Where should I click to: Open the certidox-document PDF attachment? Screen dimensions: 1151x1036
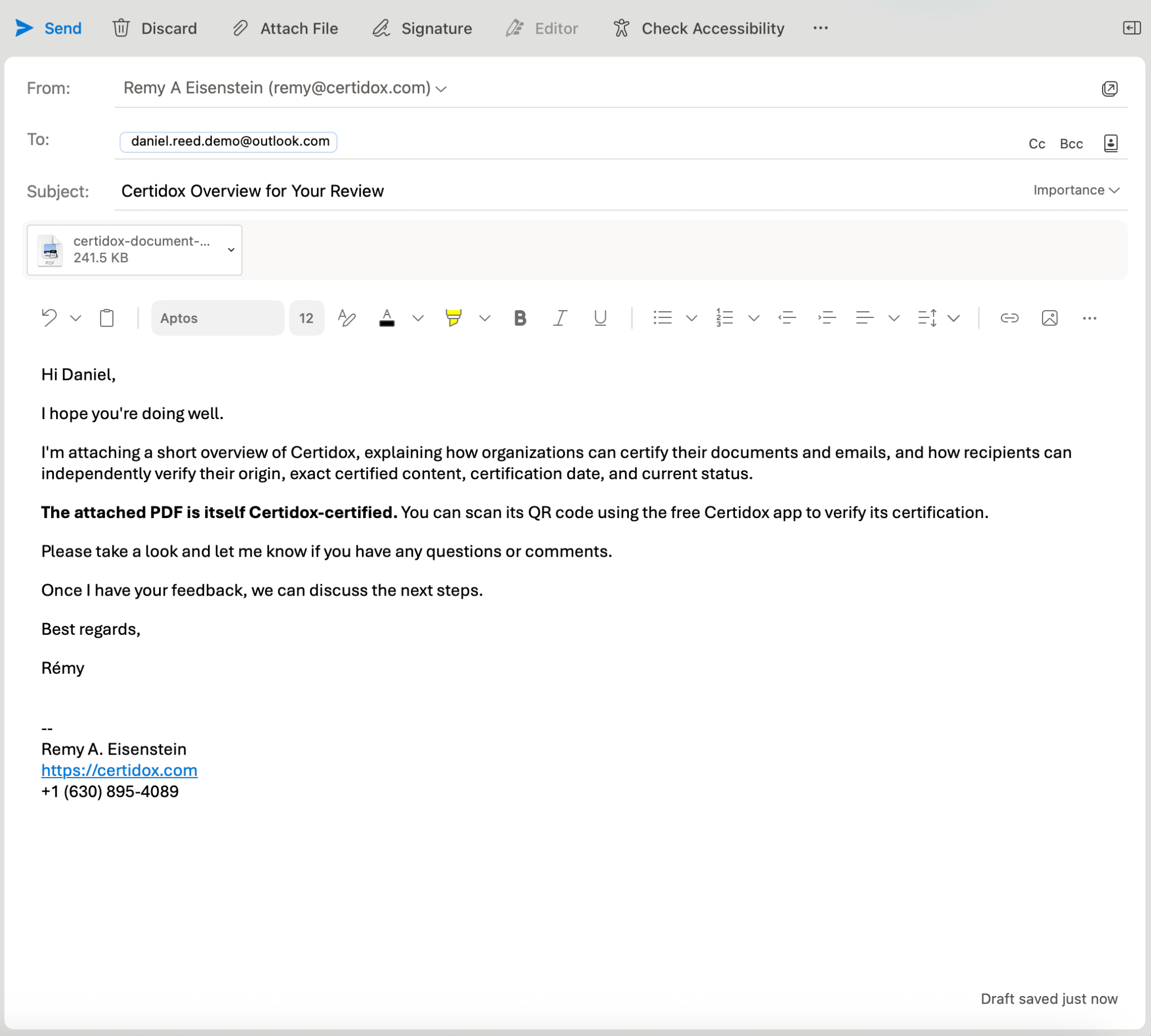[134, 250]
